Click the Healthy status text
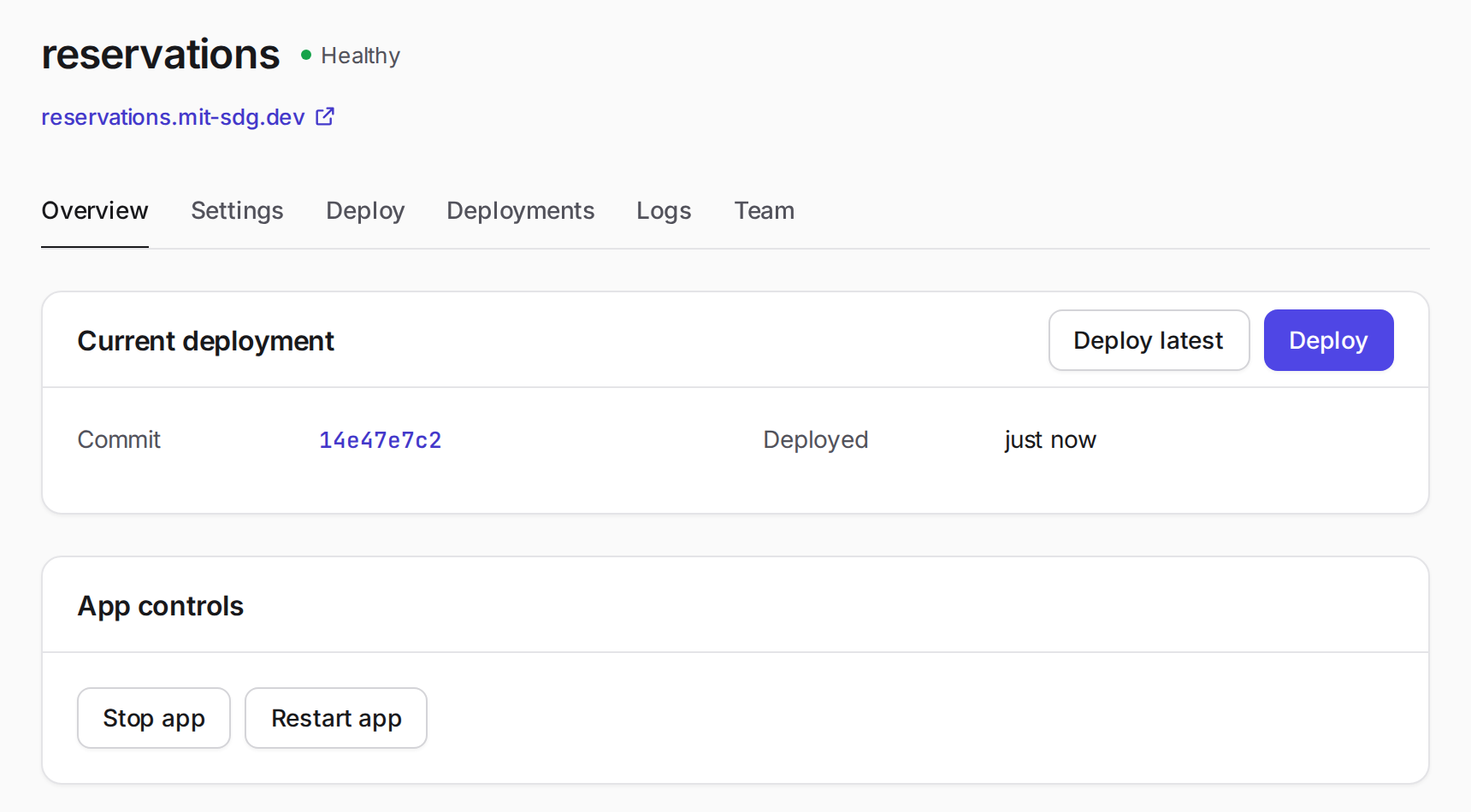 click(x=360, y=56)
